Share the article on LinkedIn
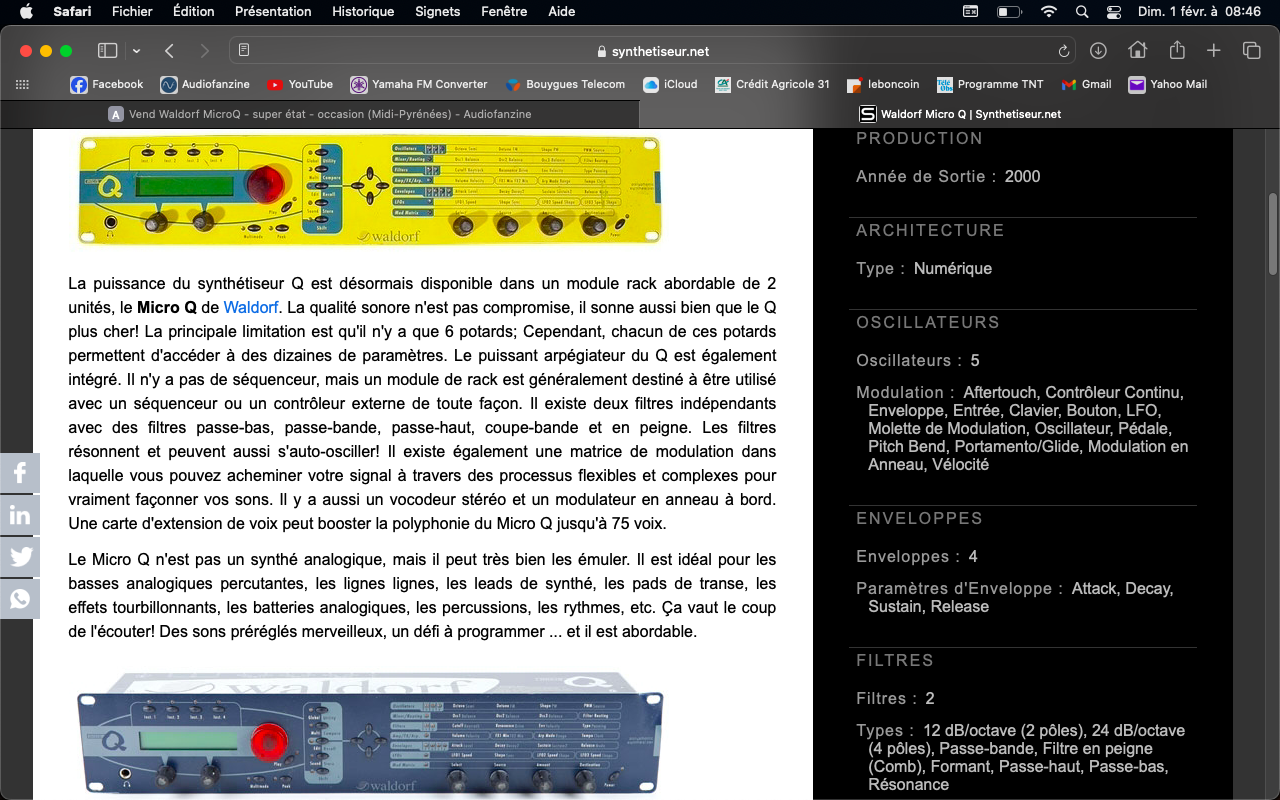Viewport: 1280px width, 800px height. point(20,515)
